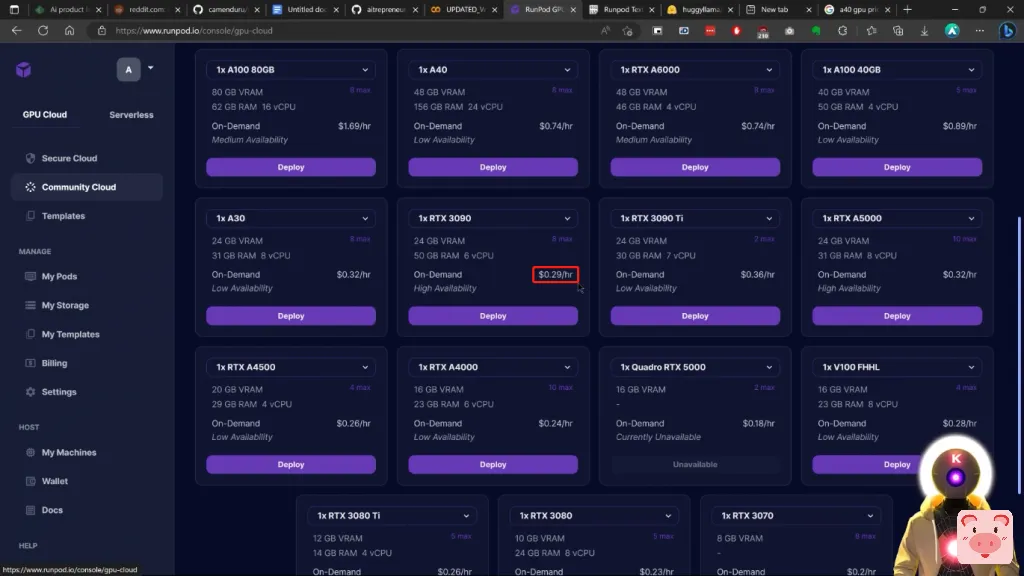Open the My Machines icon
This screenshot has height=576, width=1024.
pos(30,452)
